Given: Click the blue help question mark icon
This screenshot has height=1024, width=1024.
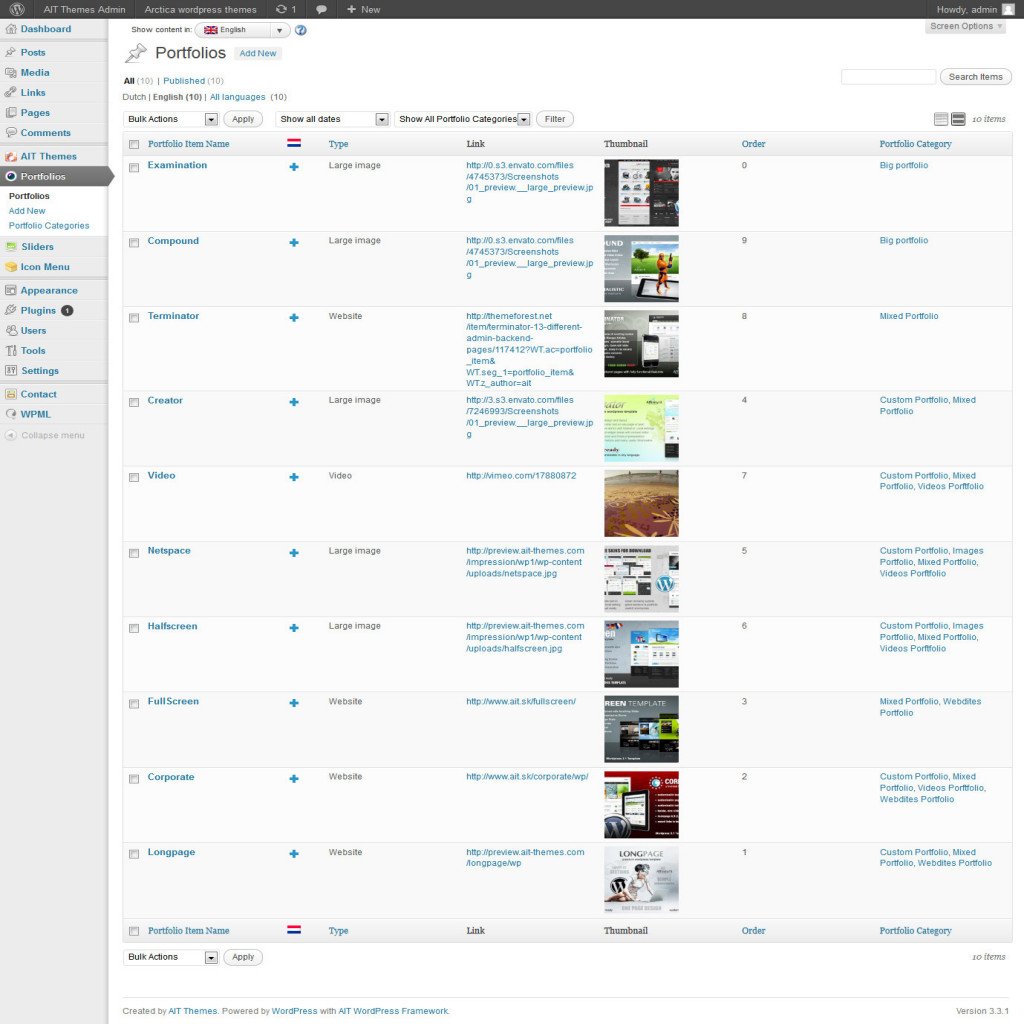Looking at the screenshot, I should point(301,31).
